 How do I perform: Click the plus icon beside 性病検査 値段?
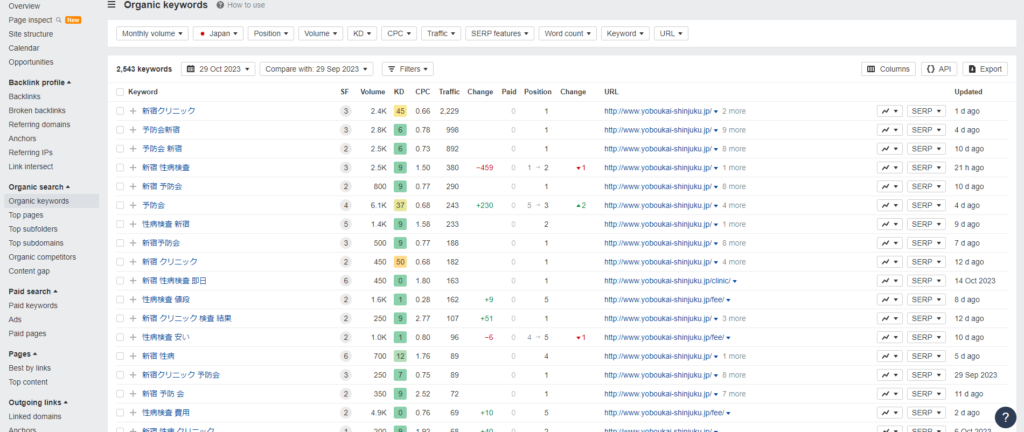tap(132, 299)
